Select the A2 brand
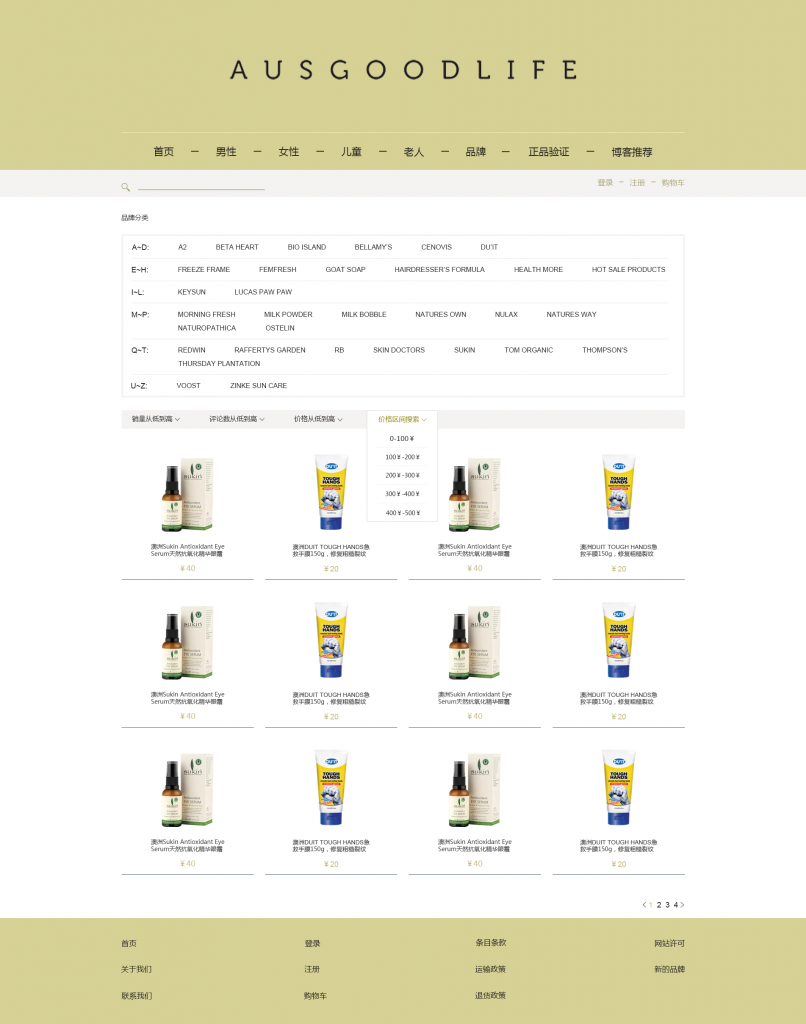806x1024 pixels. pyautogui.click(x=182, y=247)
